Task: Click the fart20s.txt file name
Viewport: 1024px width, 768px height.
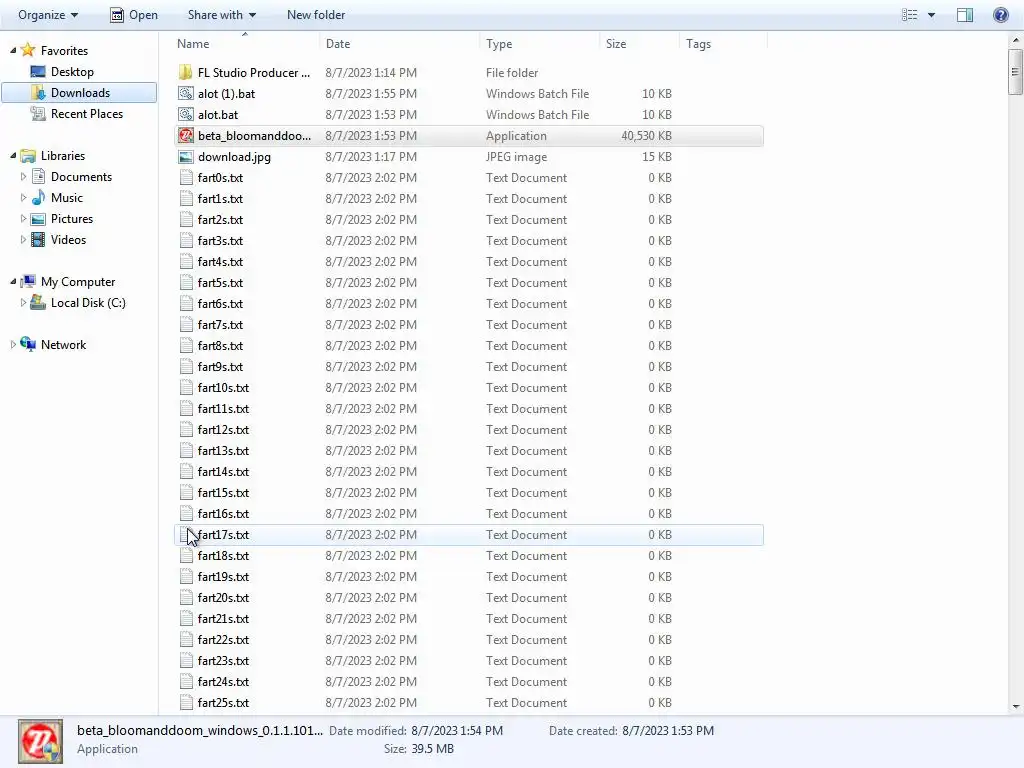Action: coord(223,598)
